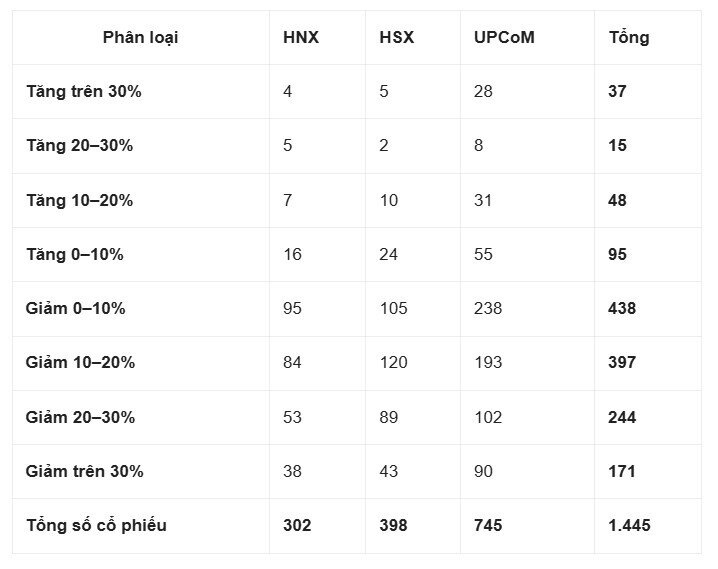
Task: Click the "Giảm 10–20%" row label
Action: 81,362
